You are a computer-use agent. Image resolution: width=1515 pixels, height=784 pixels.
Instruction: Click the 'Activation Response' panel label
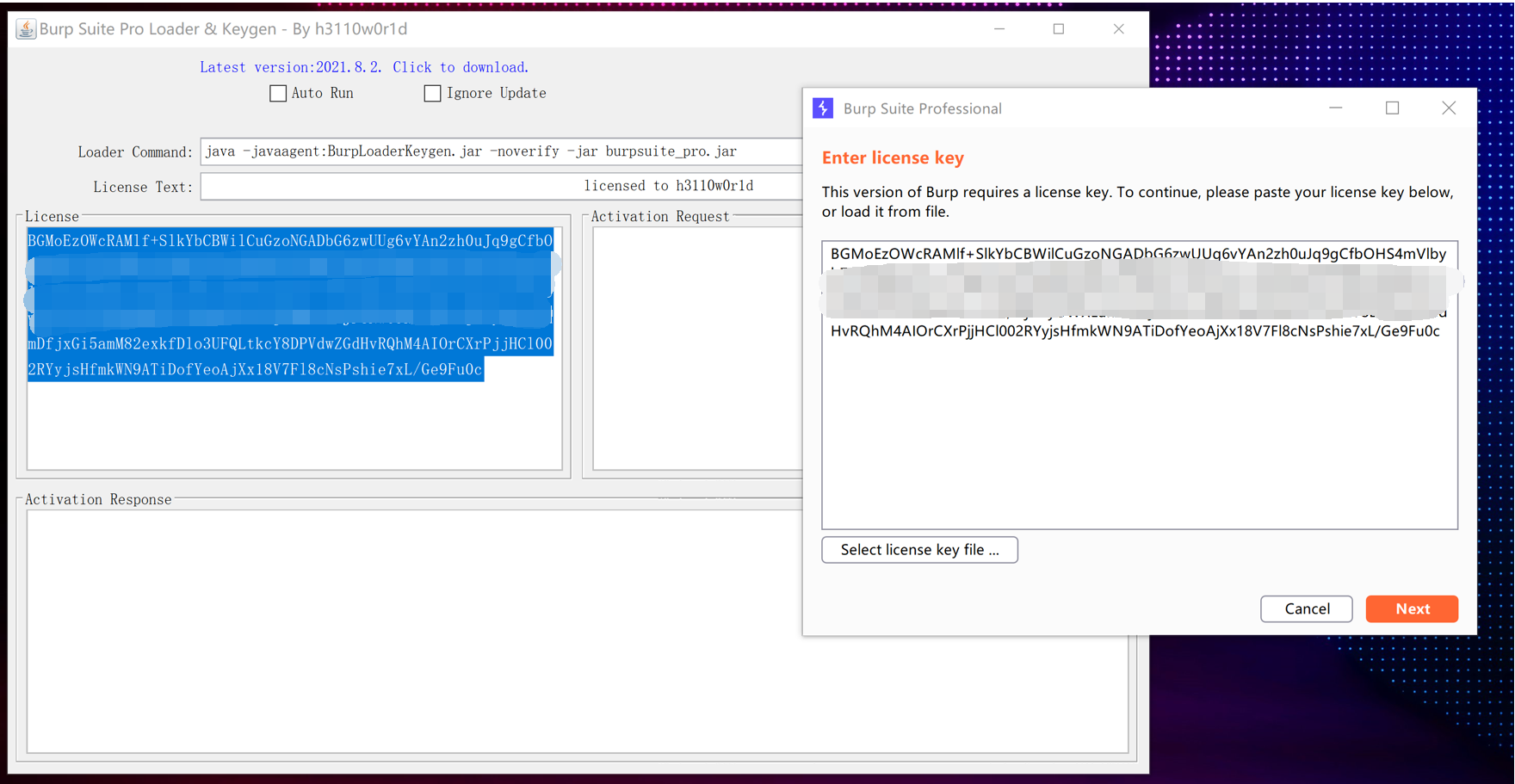[98, 499]
